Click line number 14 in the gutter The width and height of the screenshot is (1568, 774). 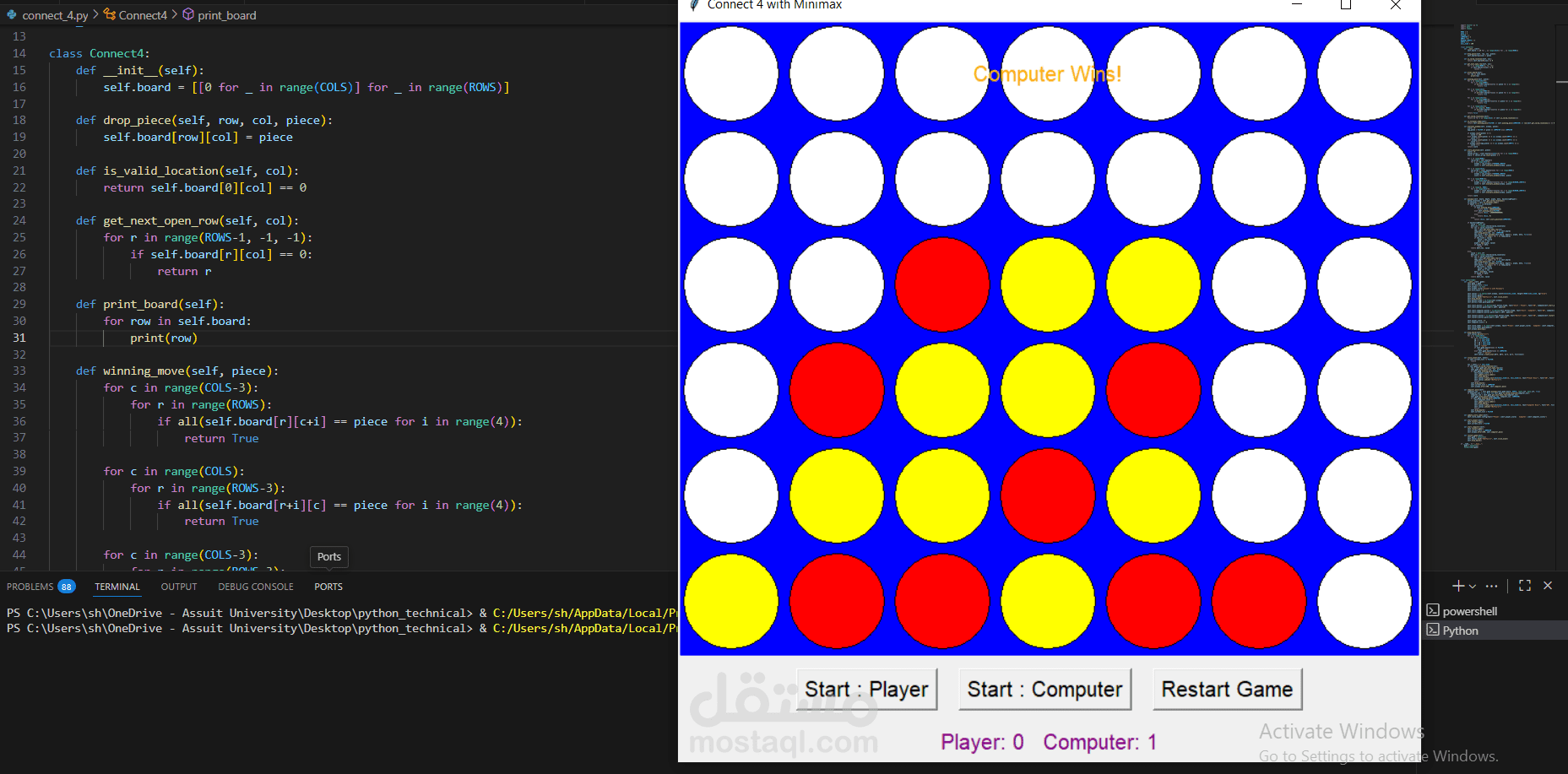(19, 53)
